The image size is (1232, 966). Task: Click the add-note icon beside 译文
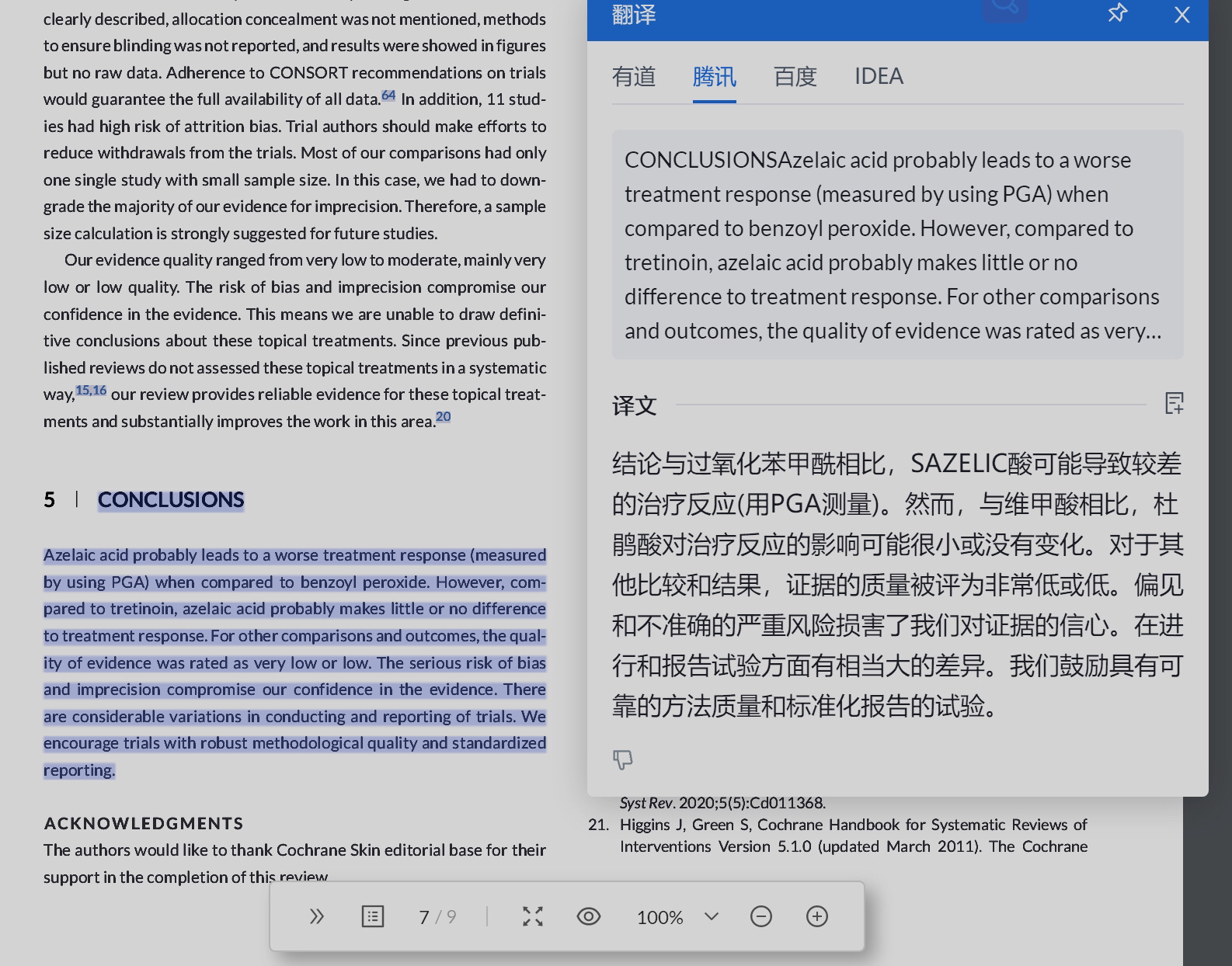tap(1174, 403)
